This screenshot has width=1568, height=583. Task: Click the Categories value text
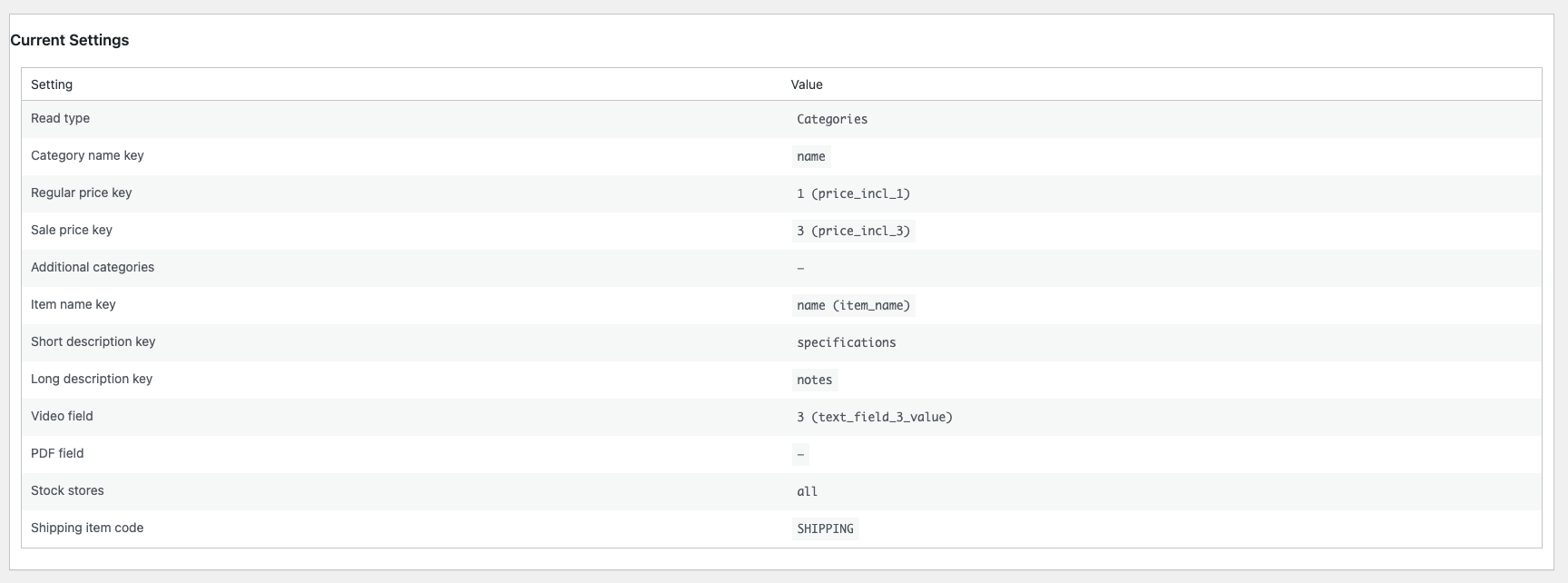coord(832,119)
